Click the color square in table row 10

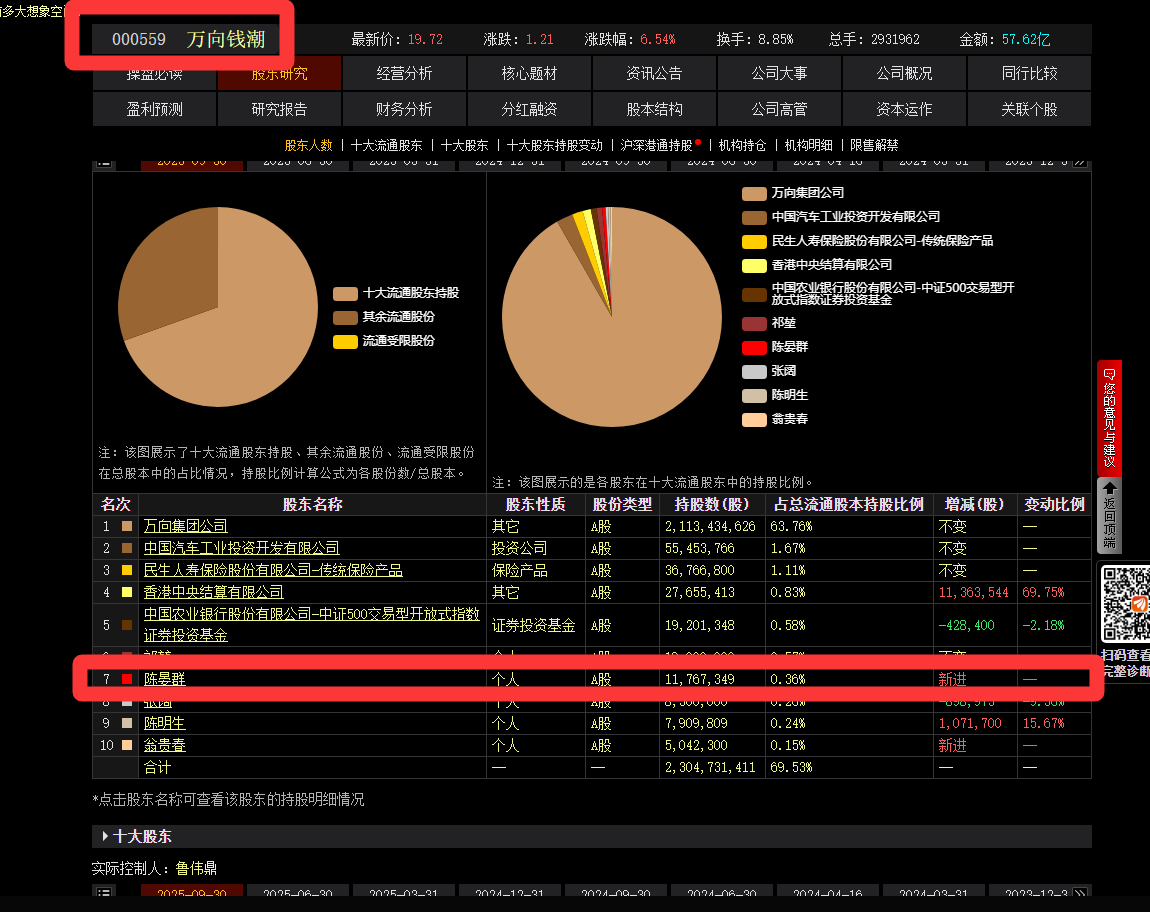(x=127, y=745)
